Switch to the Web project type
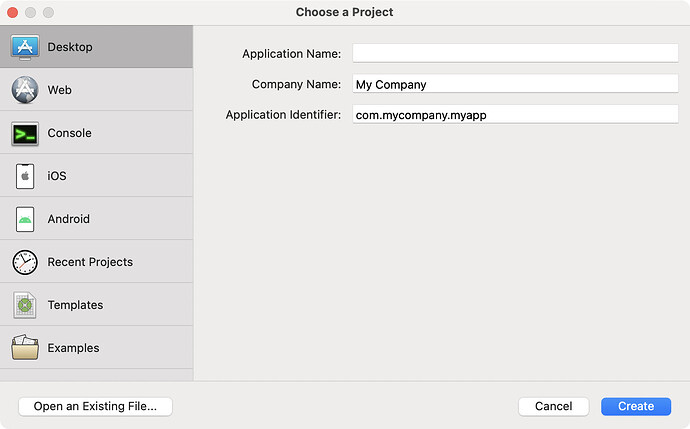 60,90
